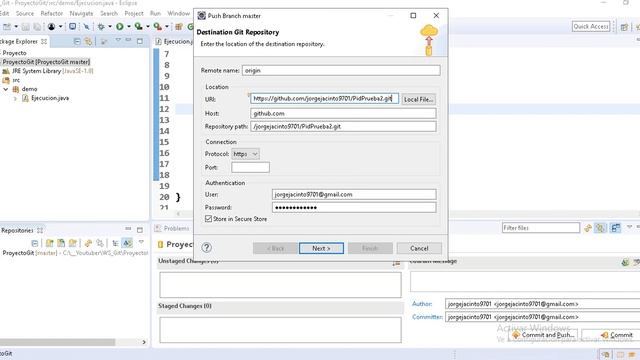The height and width of the screenshot is (360, 640).
Task: Collapse the demo package node
Action: [x=6, y=89]
